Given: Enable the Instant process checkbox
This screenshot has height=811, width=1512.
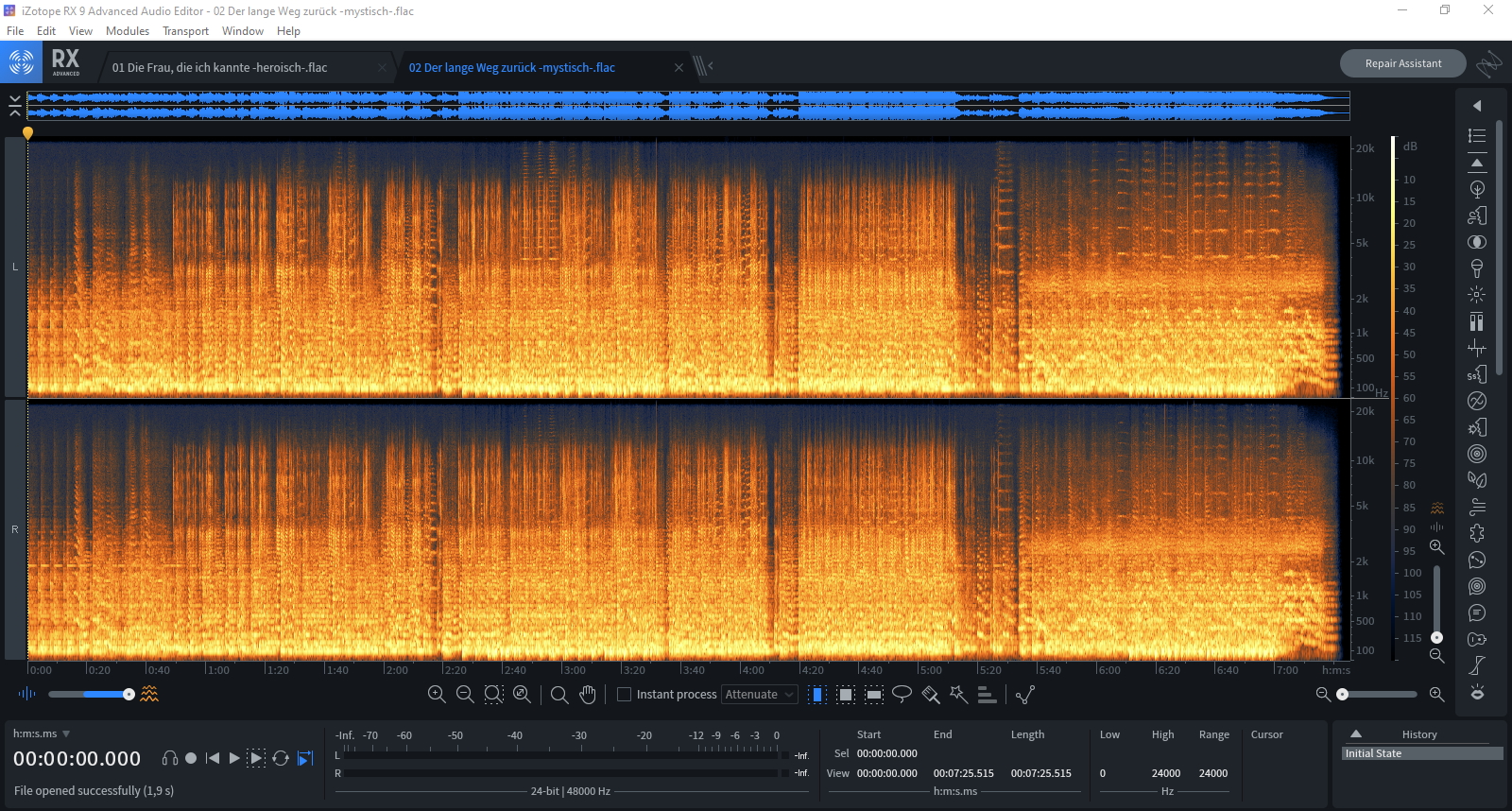Looking at the screenshot, I should (x=624, y=695).
